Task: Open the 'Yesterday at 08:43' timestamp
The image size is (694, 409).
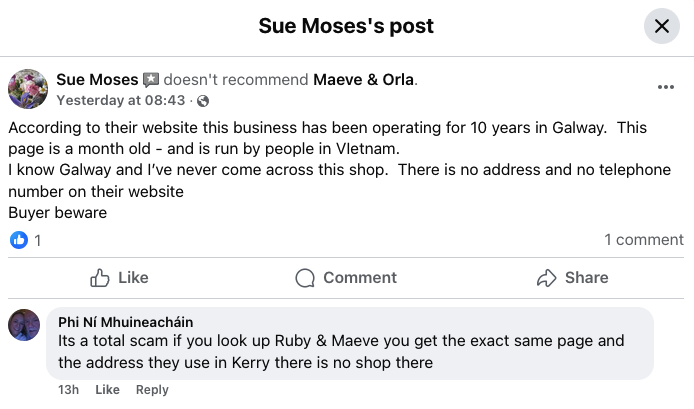Action: [120, 101]
